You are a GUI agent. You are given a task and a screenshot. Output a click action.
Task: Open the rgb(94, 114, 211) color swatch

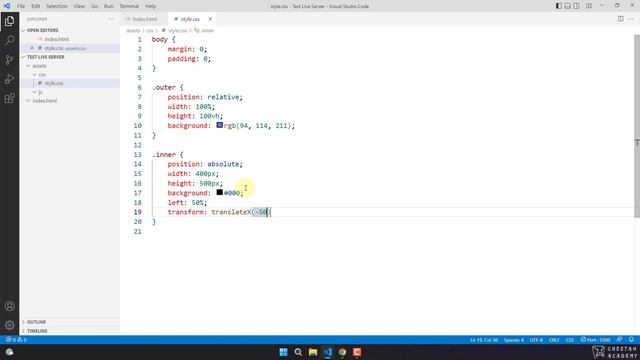220,125
